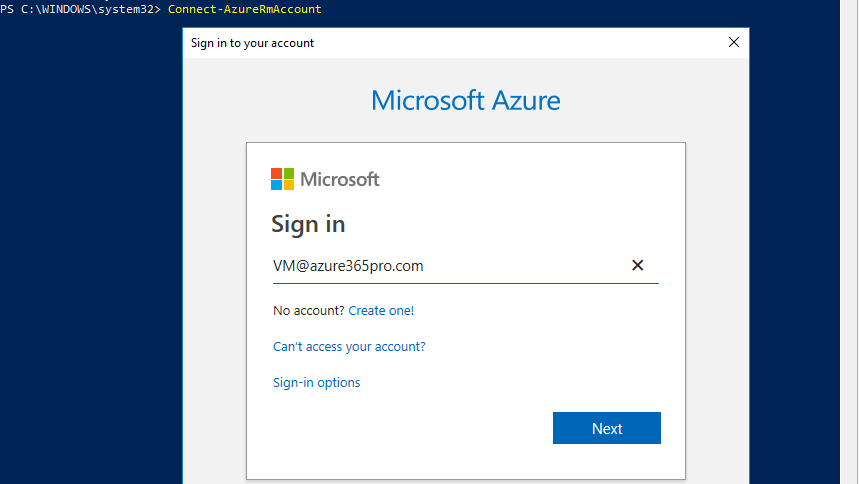Close the Sign in to your account dialog

(734, 42)
